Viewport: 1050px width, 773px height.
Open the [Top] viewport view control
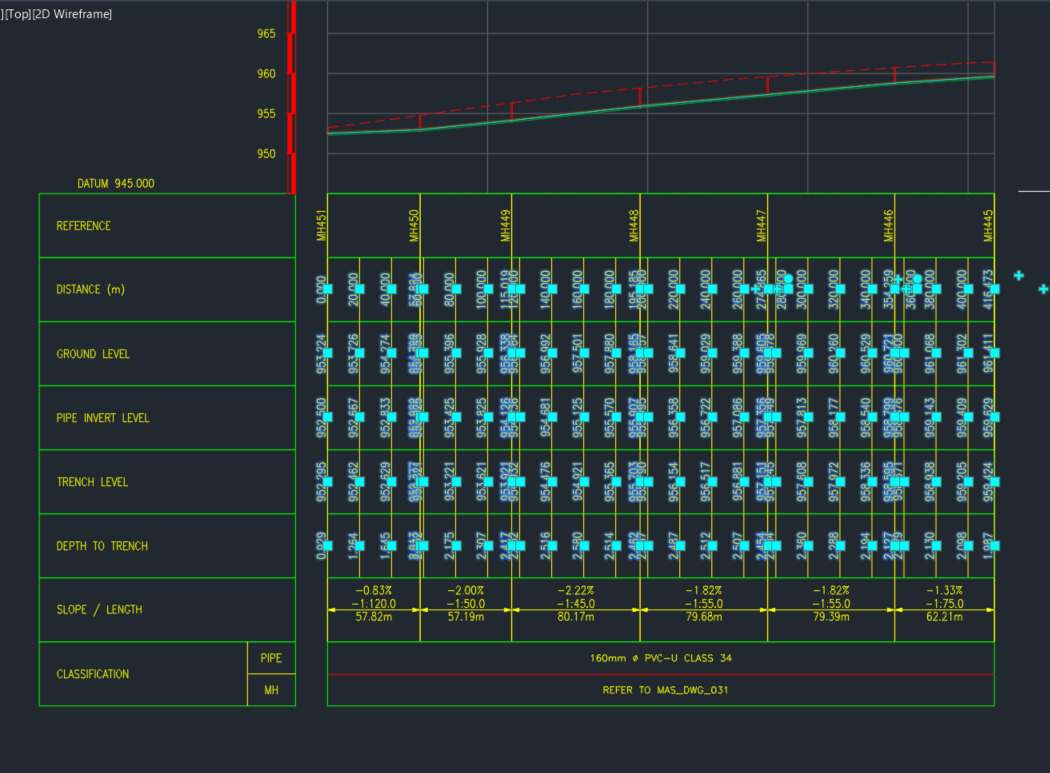point(16,14)
